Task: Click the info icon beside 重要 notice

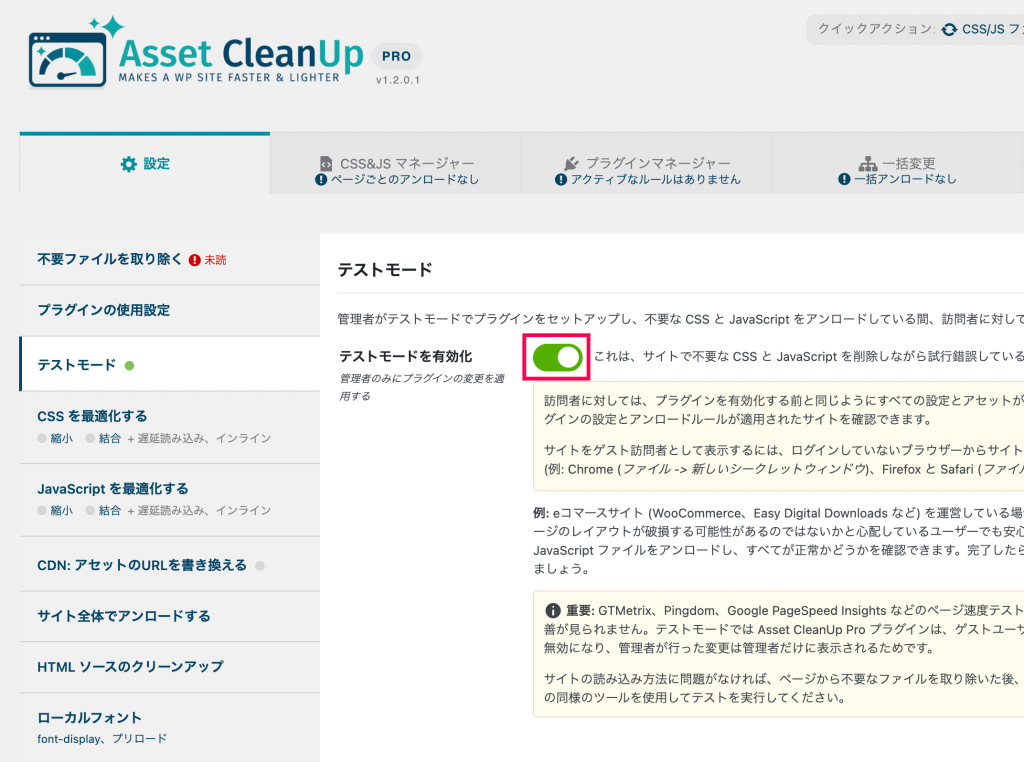Action: 552,611
